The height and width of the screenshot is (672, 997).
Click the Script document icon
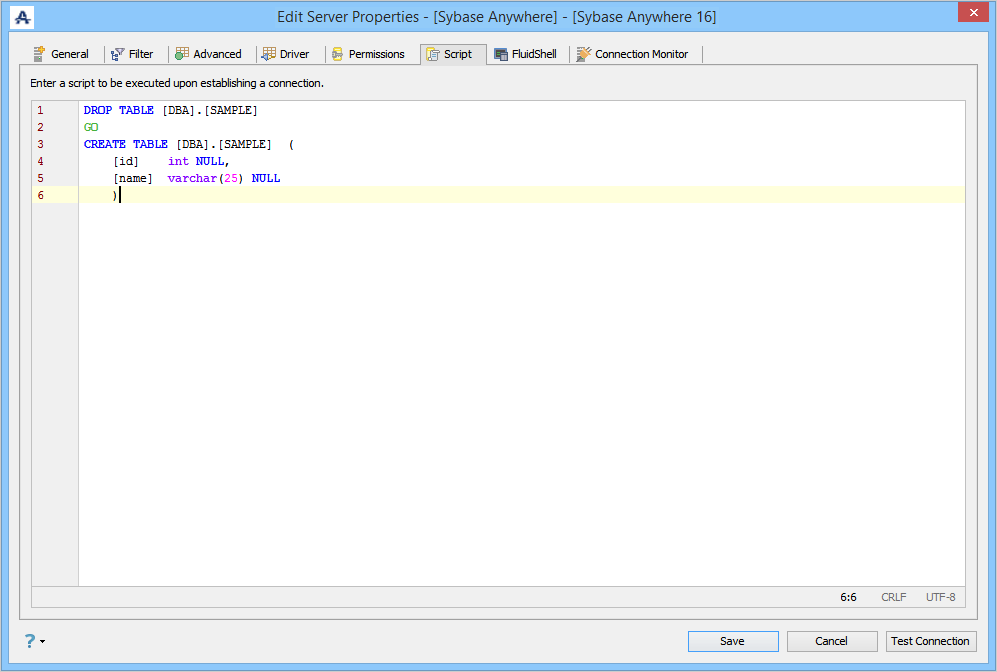click(x=433, y=55)
